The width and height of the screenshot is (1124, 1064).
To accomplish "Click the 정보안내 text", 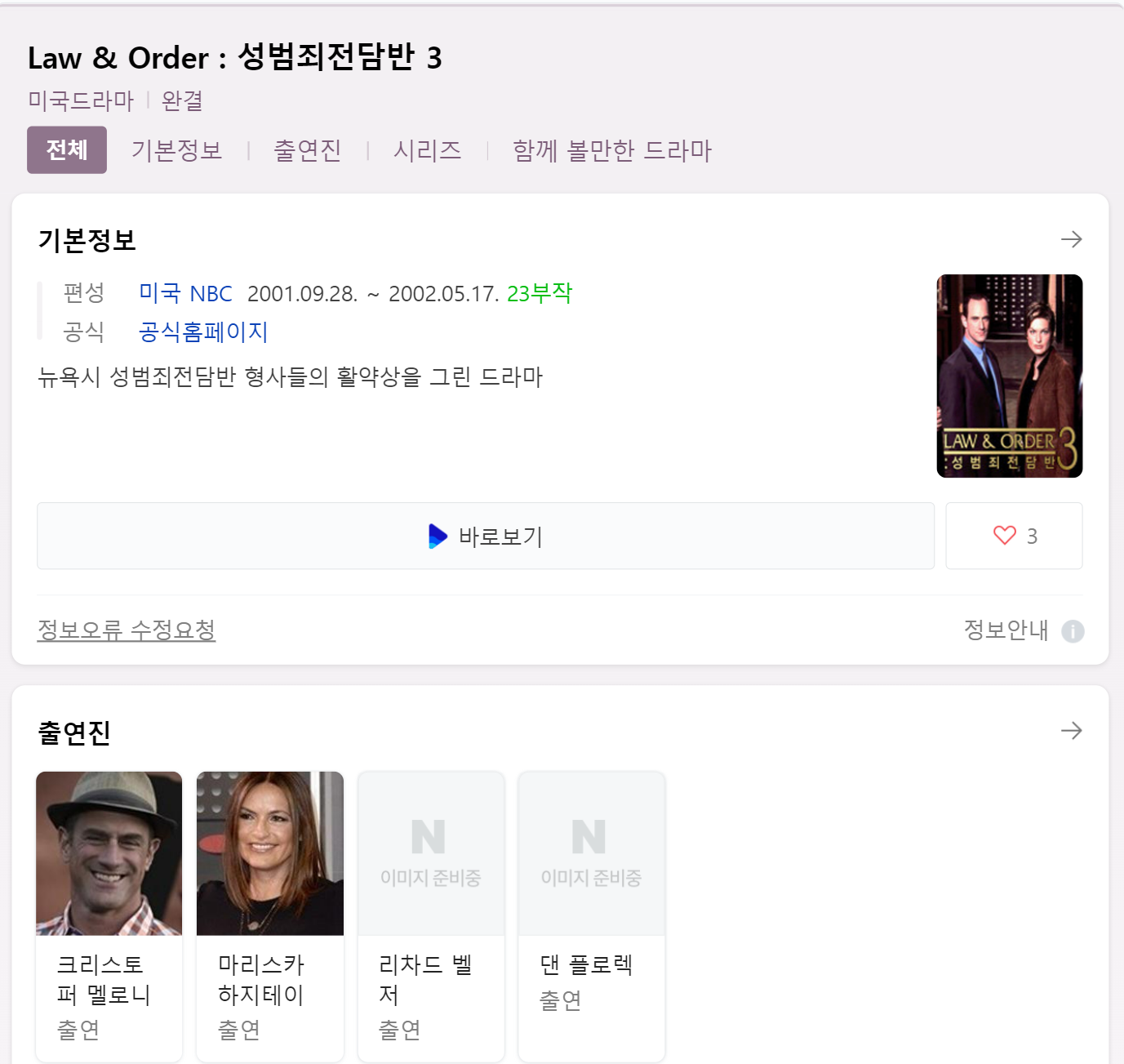I will pyautogui.click(x=1006, y=630).
